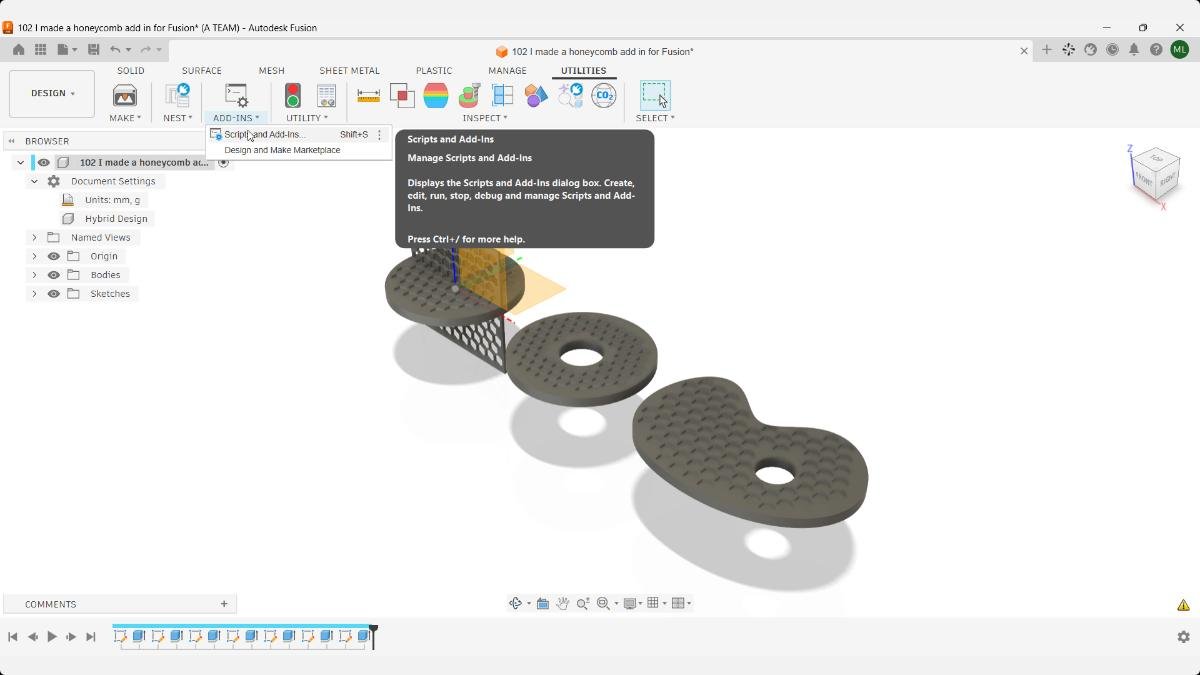Choose Scripts and Add-Ins menu entry

tap(298, 134)
